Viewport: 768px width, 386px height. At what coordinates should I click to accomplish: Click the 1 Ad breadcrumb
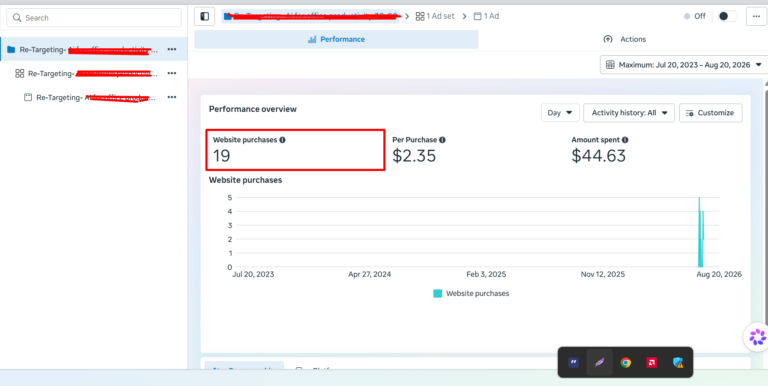tap(486, 16)
